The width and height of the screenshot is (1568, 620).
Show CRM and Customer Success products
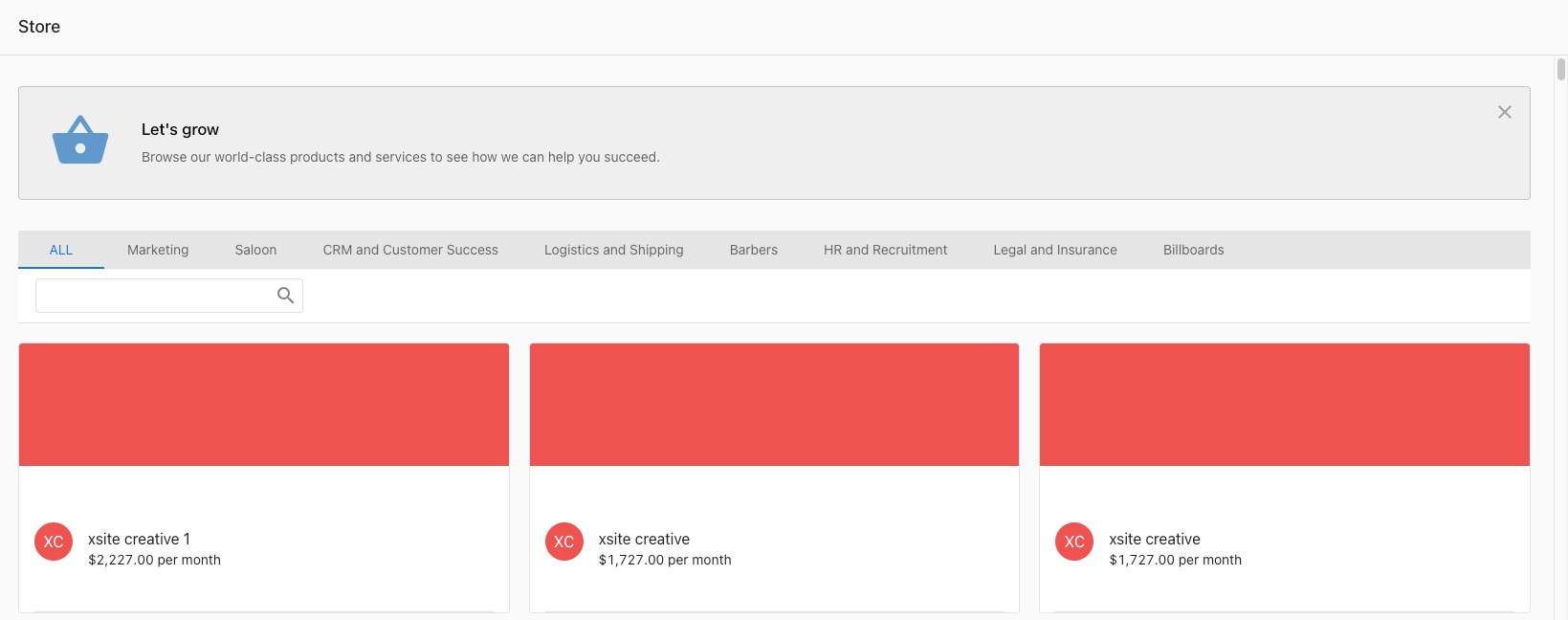410,250
